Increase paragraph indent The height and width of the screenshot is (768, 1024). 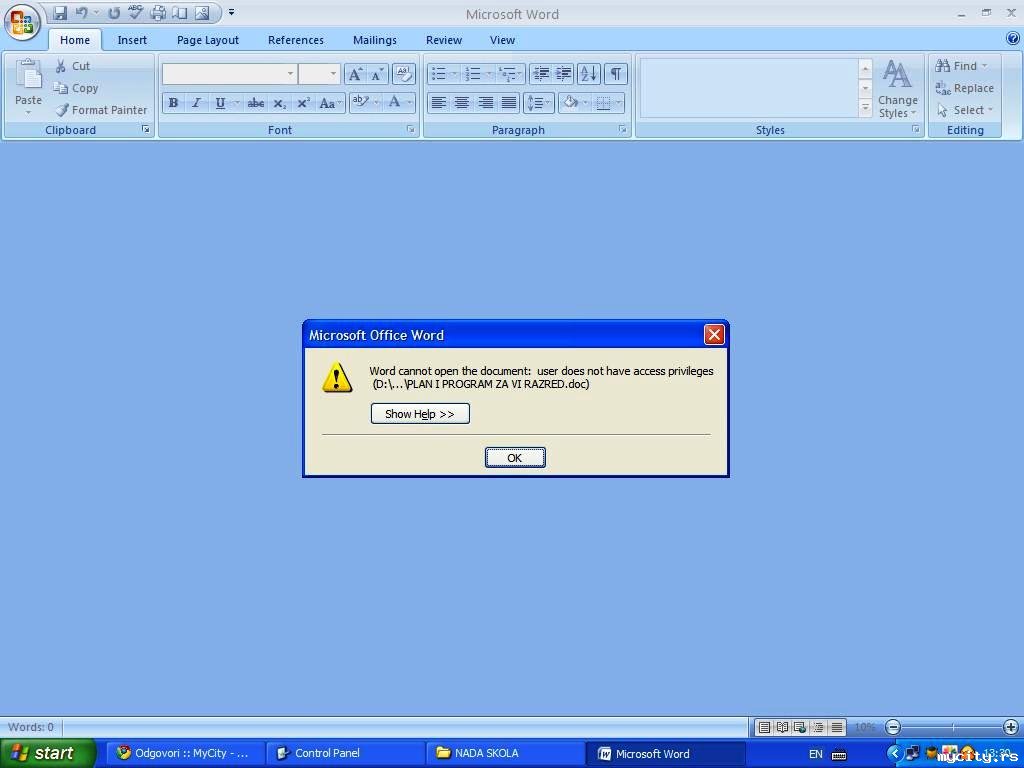pos(564,74)
